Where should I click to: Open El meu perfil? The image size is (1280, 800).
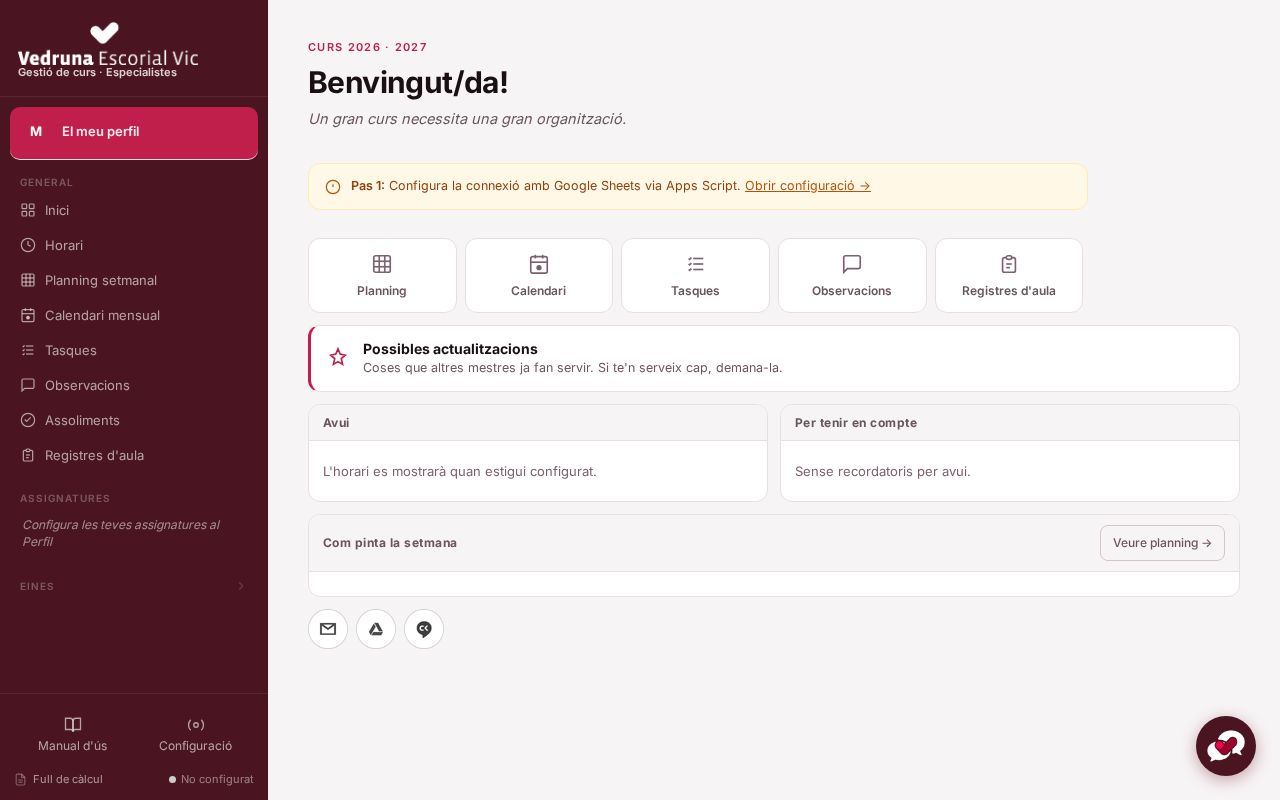click(134, 133)
